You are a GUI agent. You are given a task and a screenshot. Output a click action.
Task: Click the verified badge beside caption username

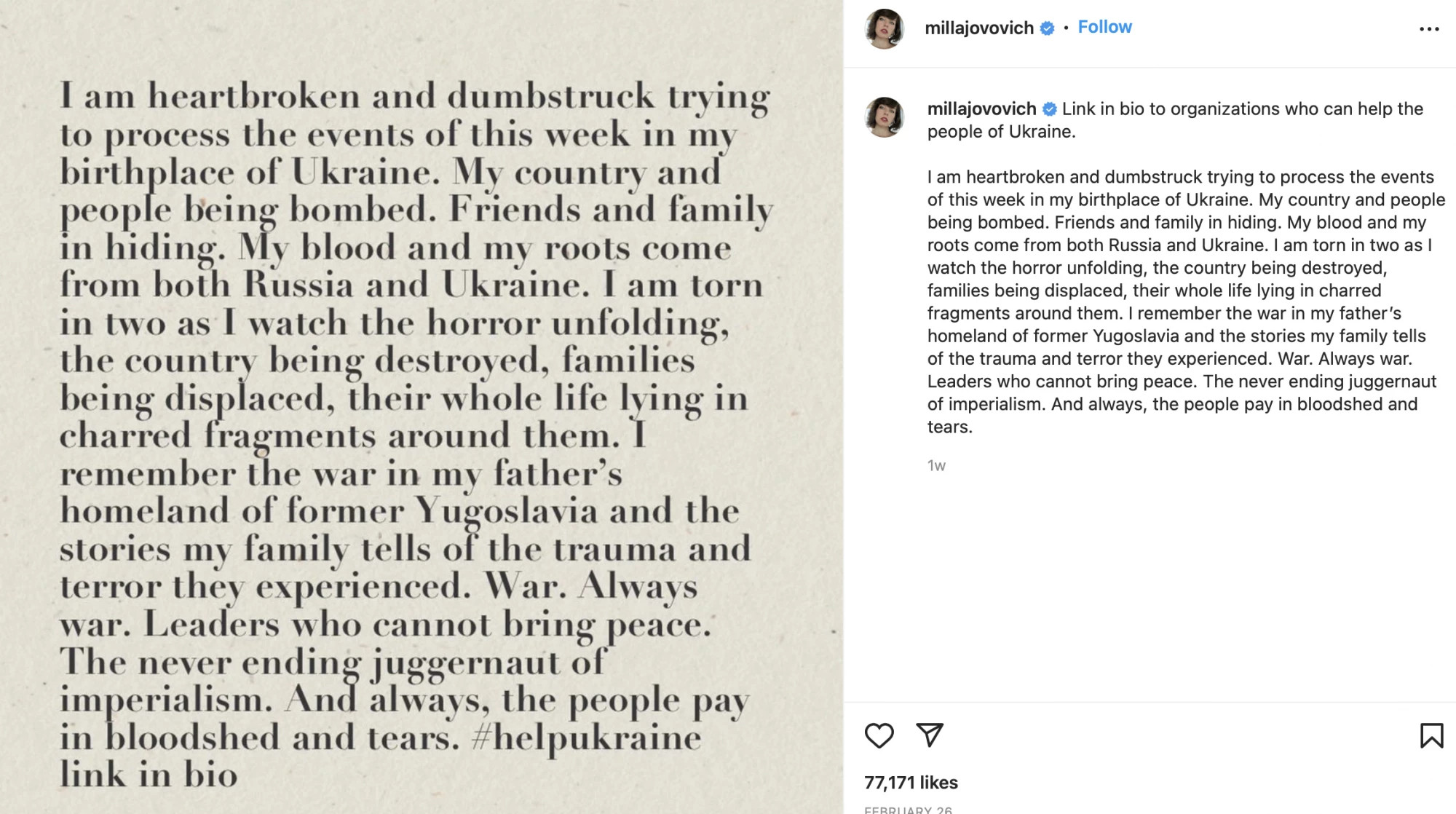click(1049, 109)
